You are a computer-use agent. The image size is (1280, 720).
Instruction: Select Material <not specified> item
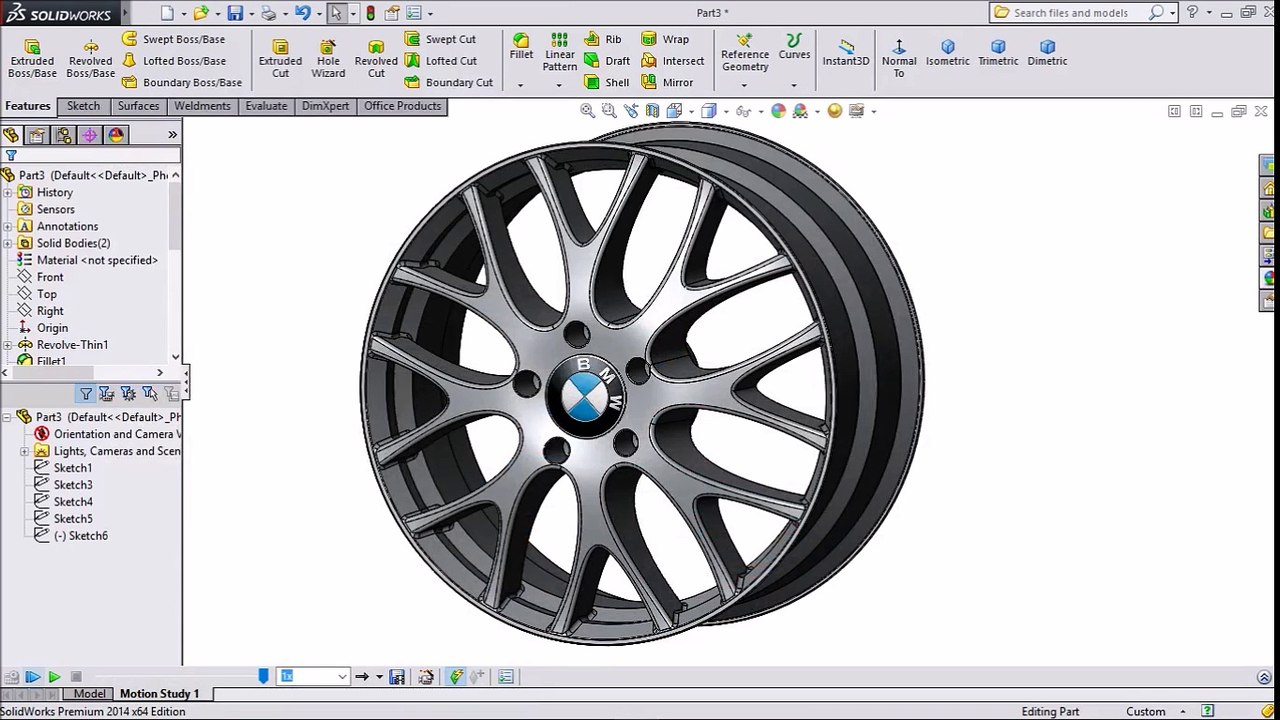88,260
